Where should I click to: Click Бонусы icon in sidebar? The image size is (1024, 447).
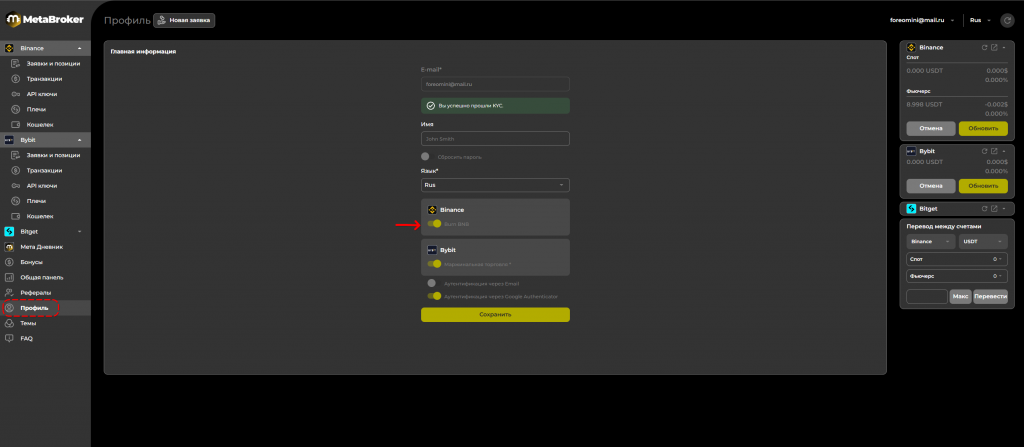(9, 262)
